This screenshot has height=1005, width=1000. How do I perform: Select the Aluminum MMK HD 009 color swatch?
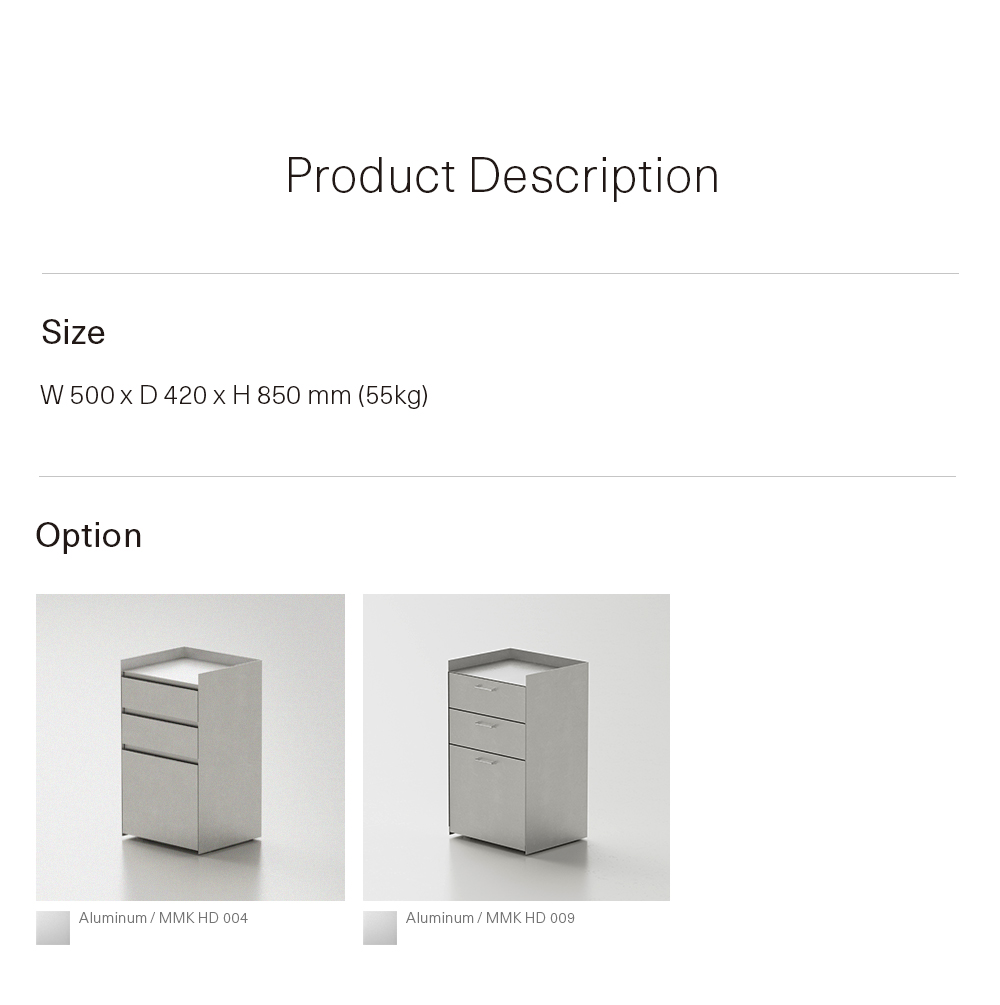[x=380, y=927]
